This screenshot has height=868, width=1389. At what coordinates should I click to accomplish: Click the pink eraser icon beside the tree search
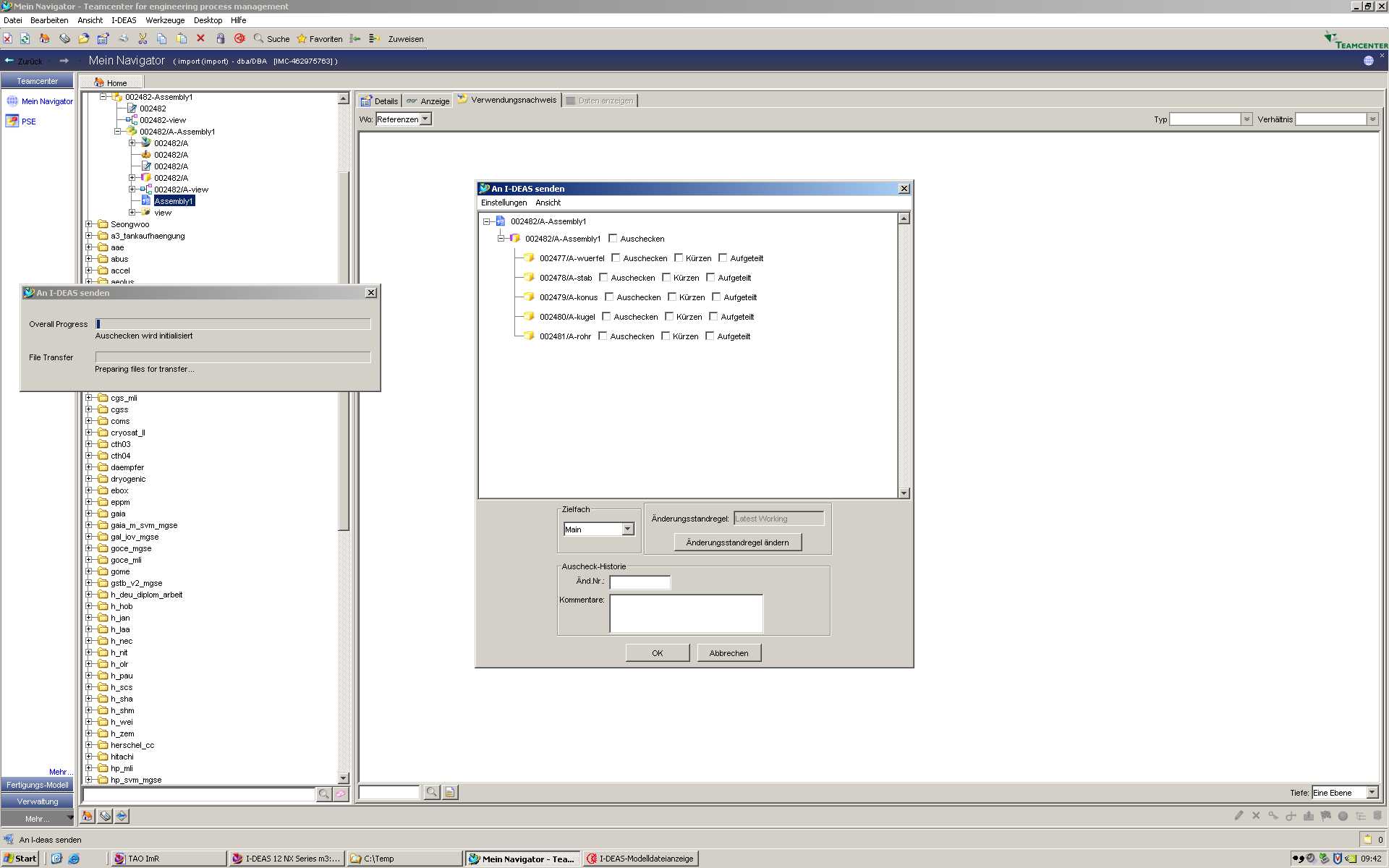[x=341, y=794]
